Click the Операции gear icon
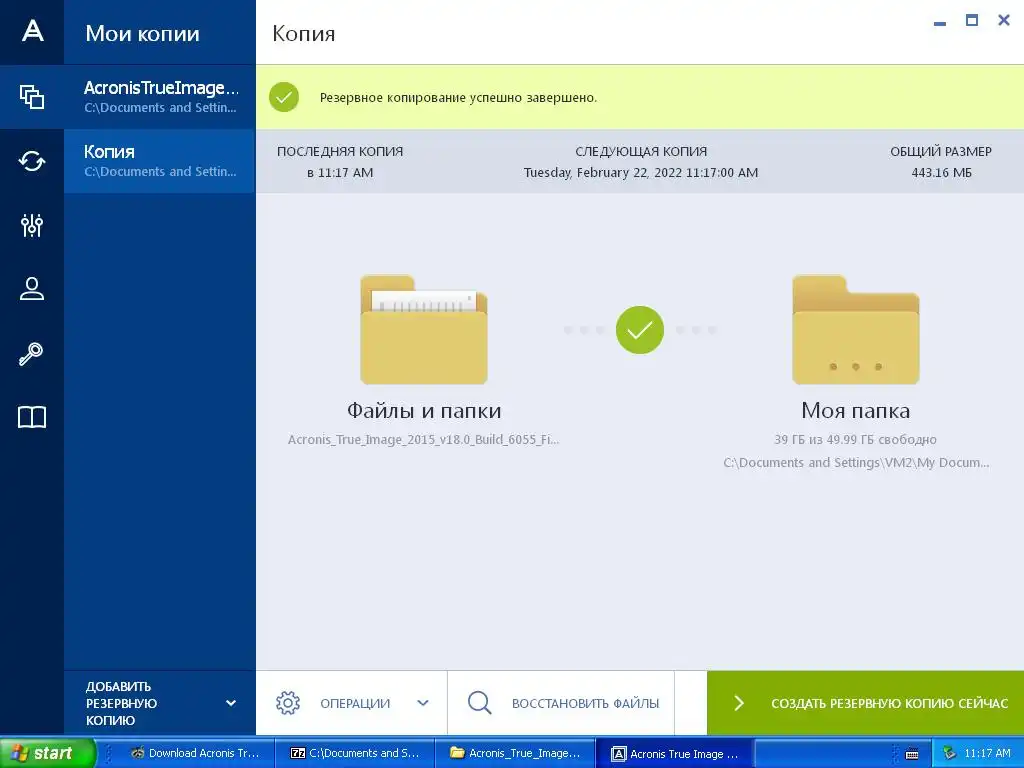 click(x=288, y=703)
